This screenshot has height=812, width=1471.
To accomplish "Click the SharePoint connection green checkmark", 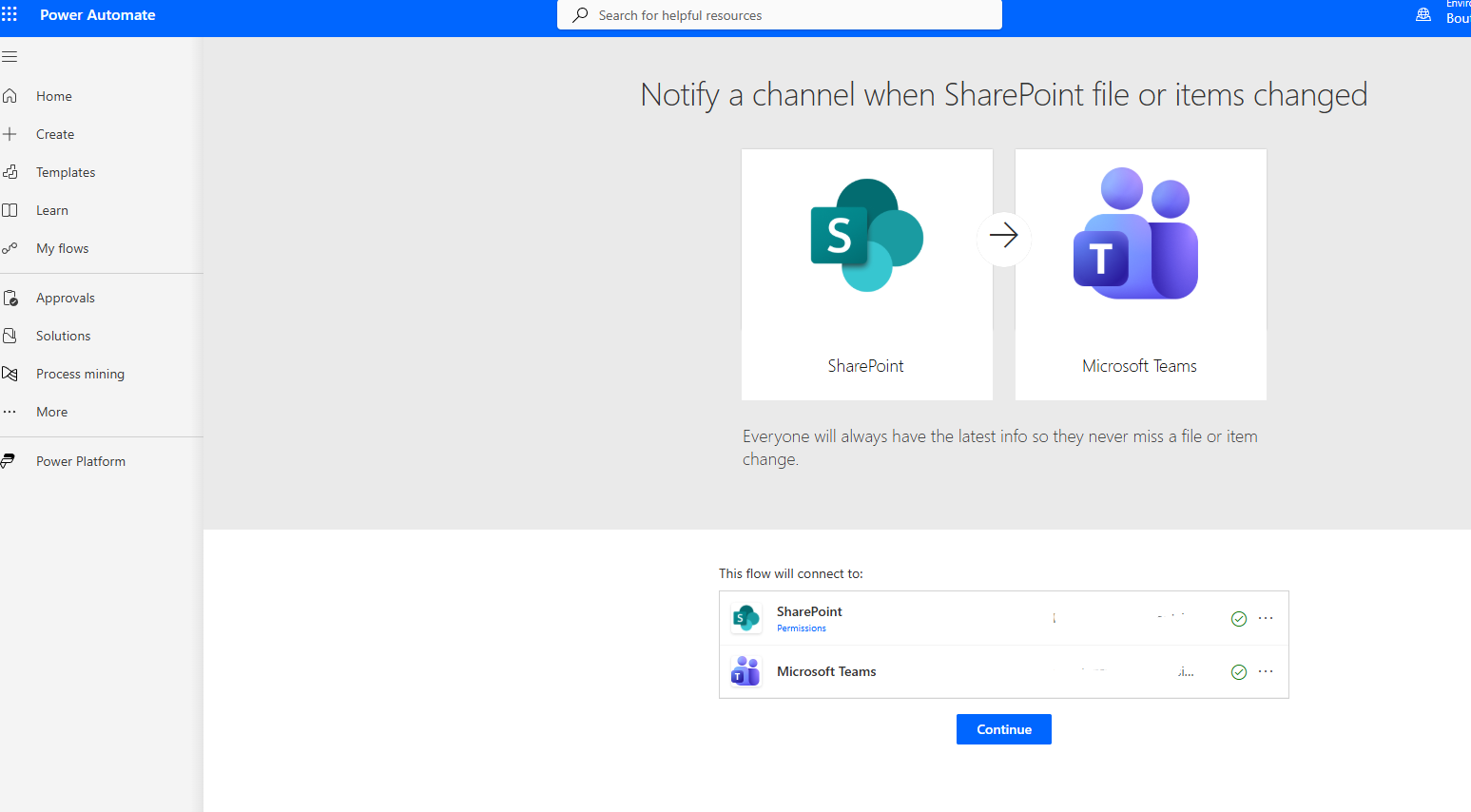I will (x=1238, y=619).
